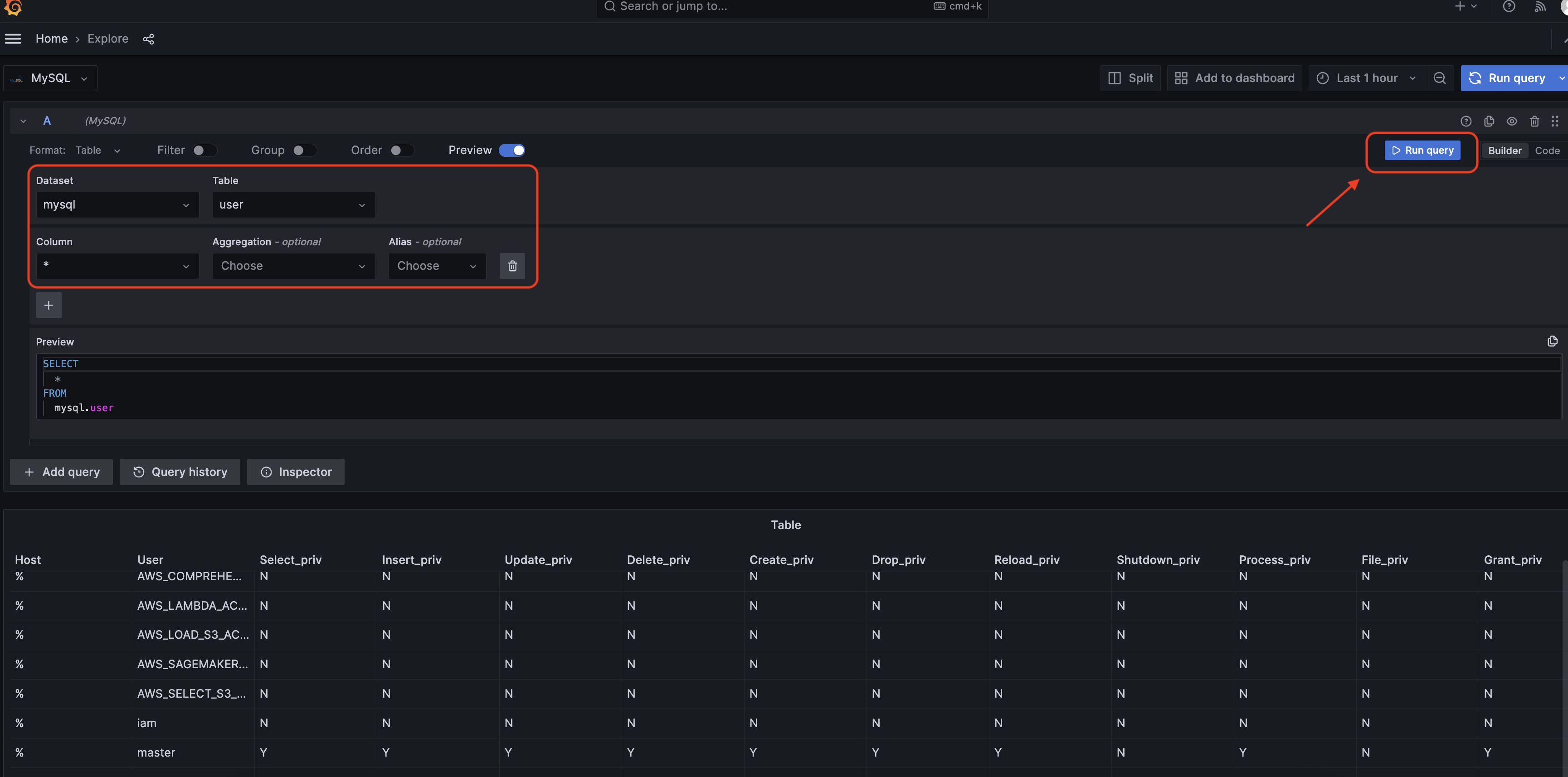Delete query A with trash icon
1568x777 pixels.
(1534, 121)
